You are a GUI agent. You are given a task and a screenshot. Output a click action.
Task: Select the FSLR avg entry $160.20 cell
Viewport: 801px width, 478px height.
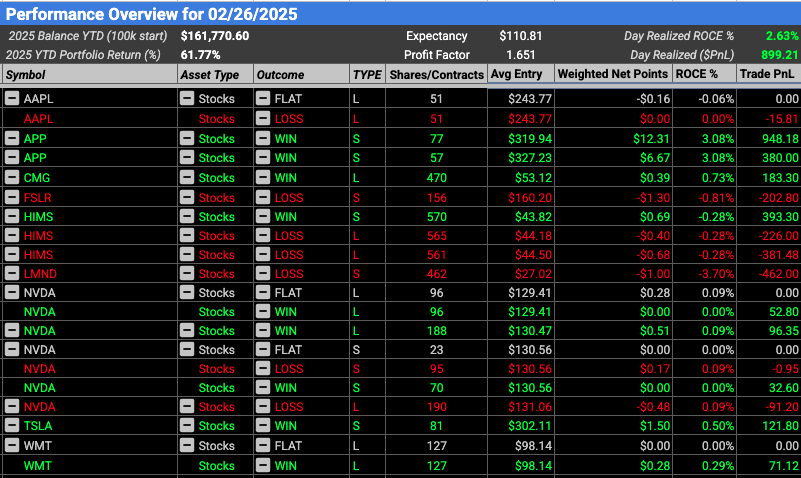521,197
